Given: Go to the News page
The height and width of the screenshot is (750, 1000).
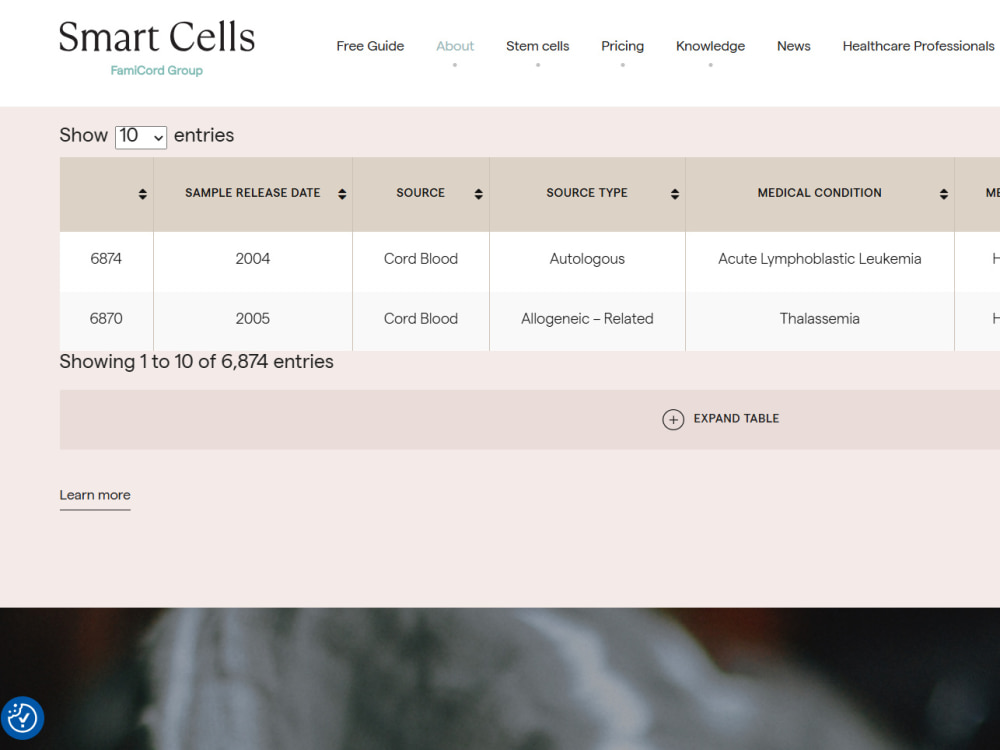Looking at the screenshot, I should point(793,46).
